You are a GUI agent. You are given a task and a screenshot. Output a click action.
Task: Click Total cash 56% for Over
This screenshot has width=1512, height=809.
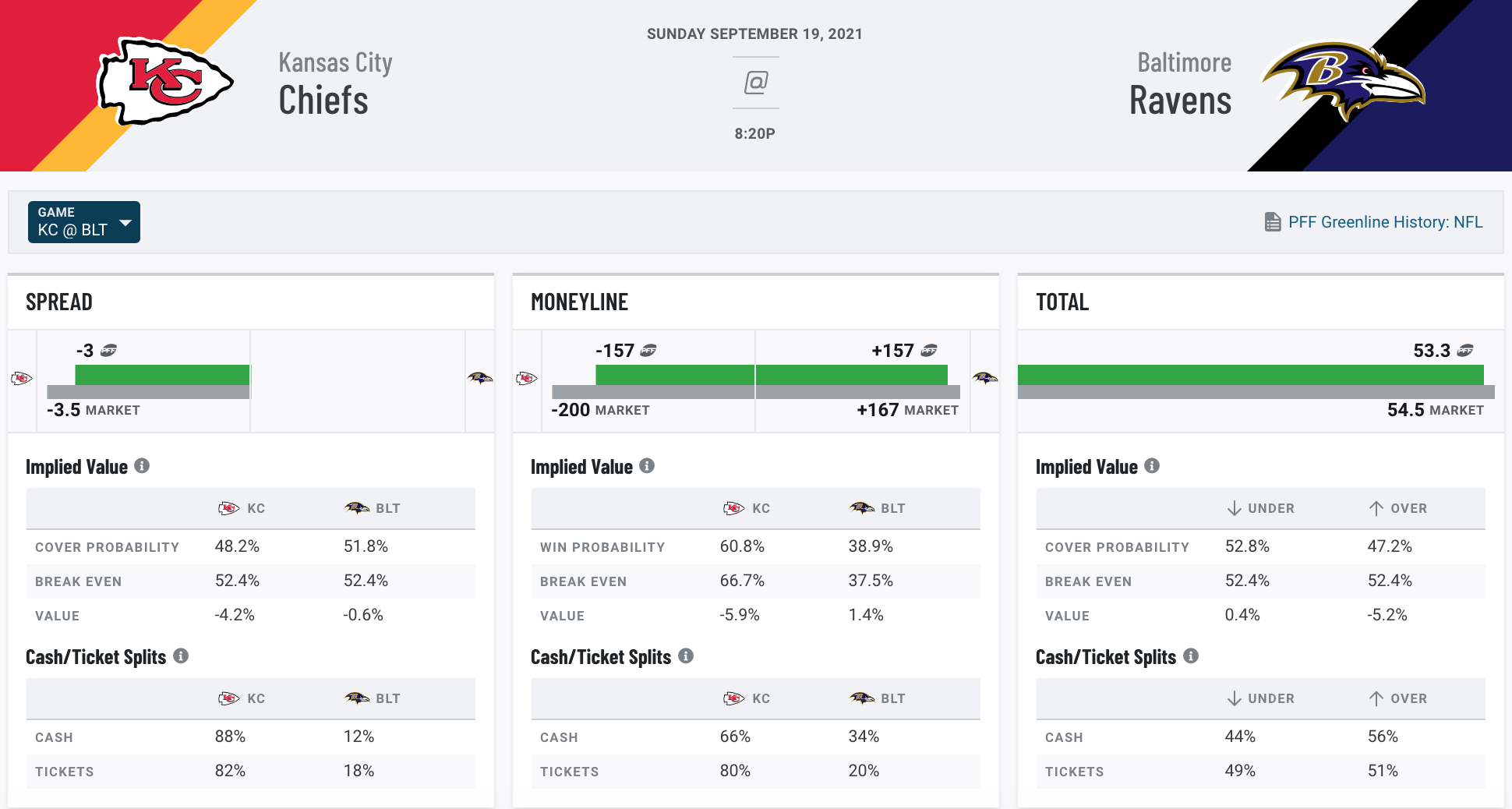pos(1383,737)
